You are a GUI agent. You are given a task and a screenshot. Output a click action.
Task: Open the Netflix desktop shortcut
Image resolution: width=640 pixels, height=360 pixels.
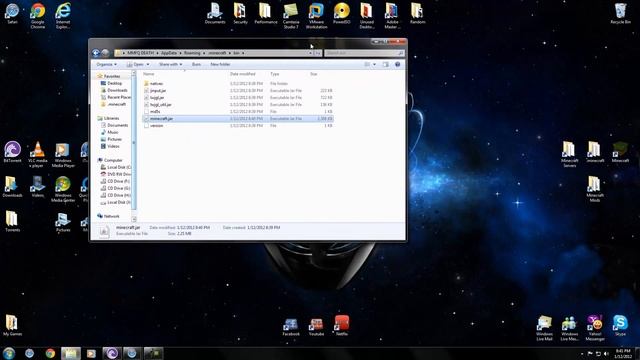342,326
